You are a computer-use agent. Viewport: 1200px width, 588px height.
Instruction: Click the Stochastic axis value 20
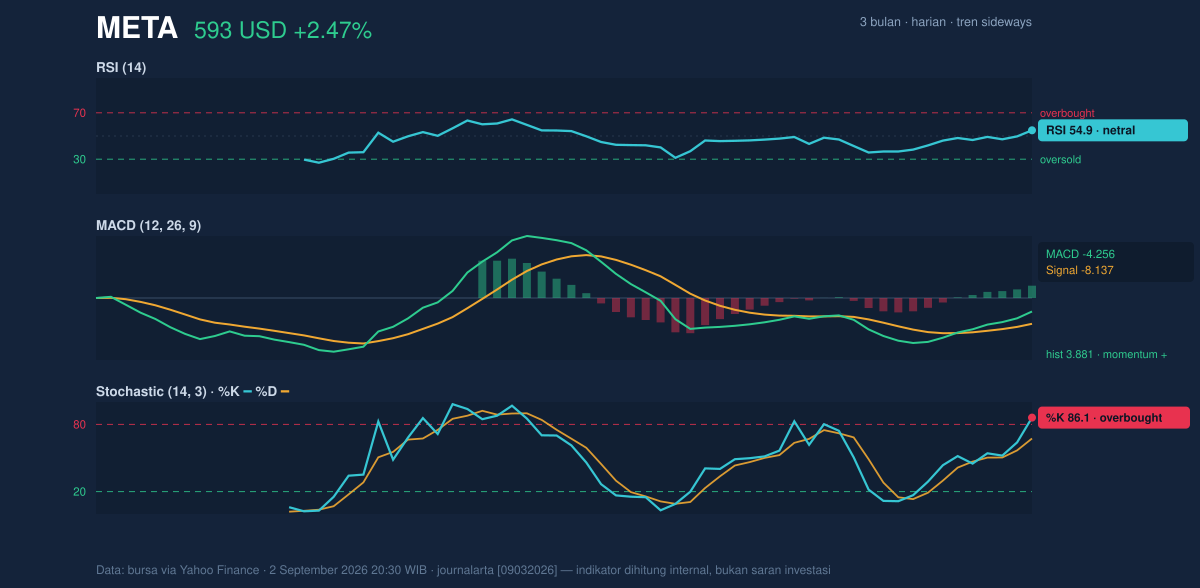[x=79, y=492]
